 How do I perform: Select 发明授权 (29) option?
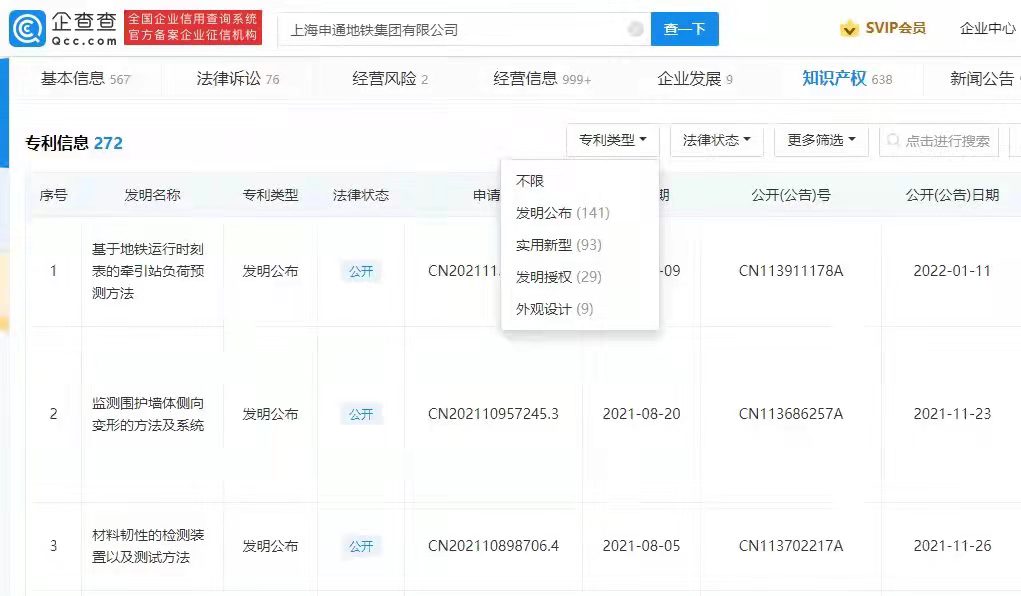(559, 277)
